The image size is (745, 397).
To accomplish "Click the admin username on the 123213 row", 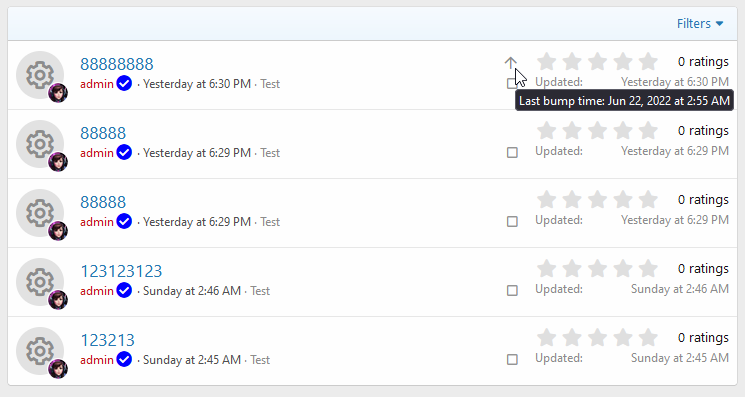I will [x=97, y=360].
